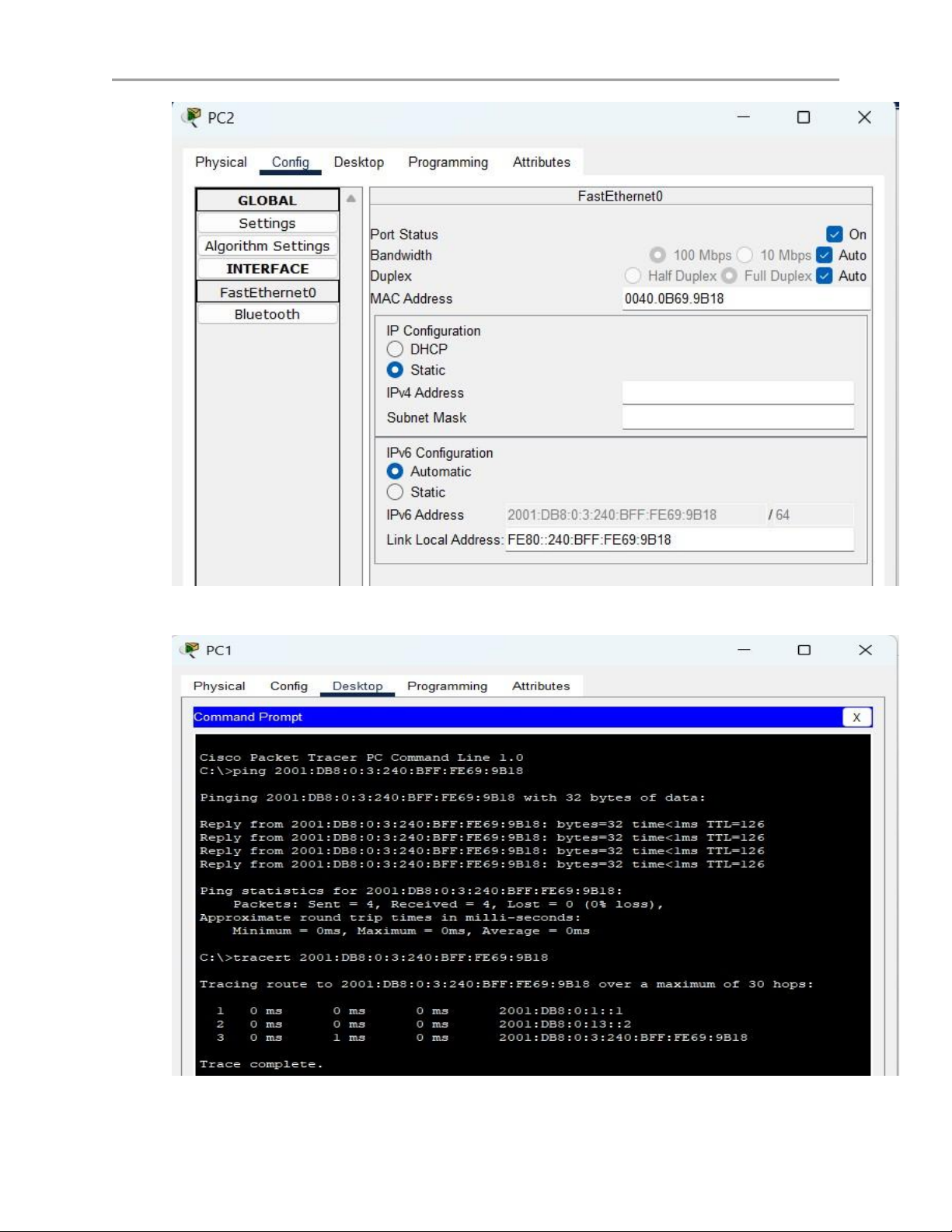Click the INTERFACE section header
This screenshot has width=952, height=1232.
(267, 268)
